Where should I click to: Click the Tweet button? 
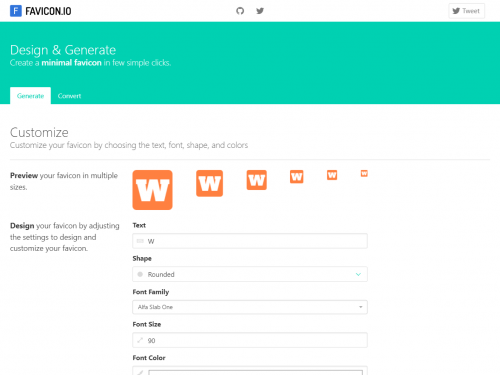[466, 11]
